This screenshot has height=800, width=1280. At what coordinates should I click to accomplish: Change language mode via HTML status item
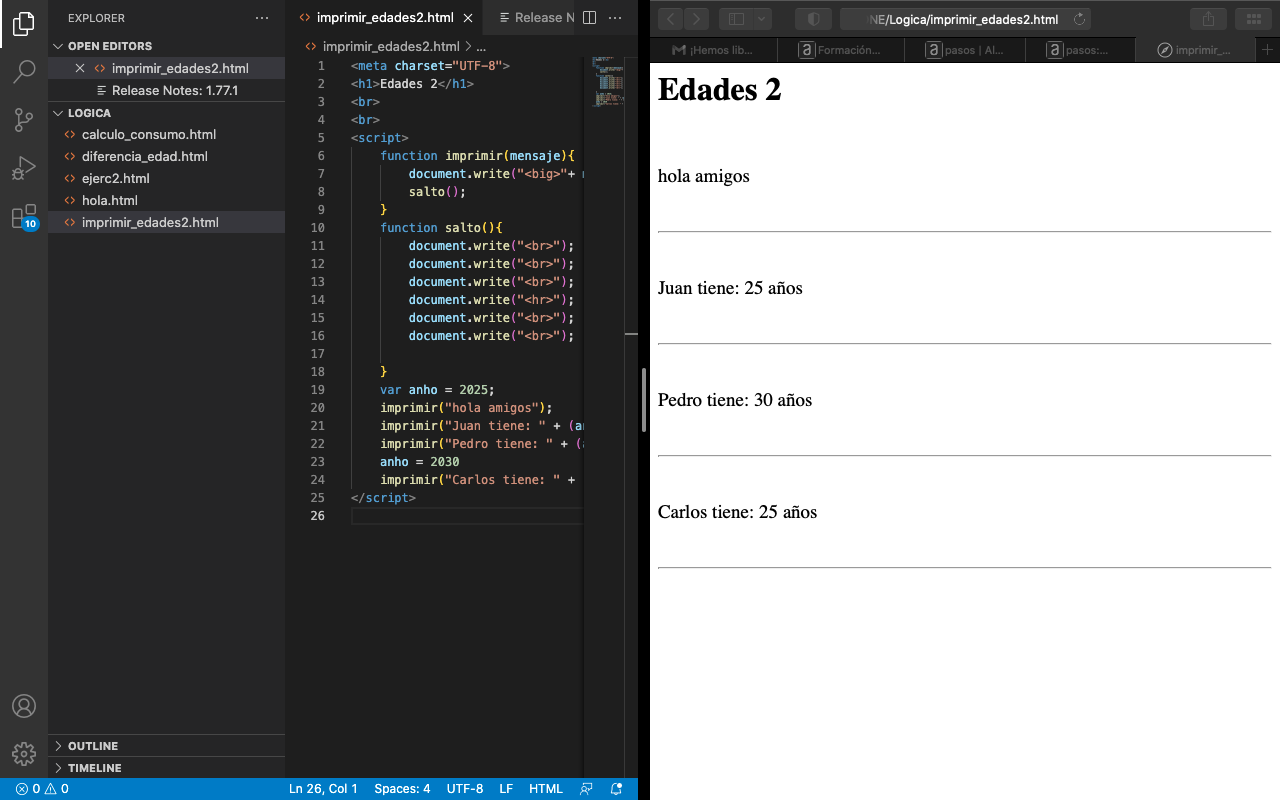(x=546, y=789)
